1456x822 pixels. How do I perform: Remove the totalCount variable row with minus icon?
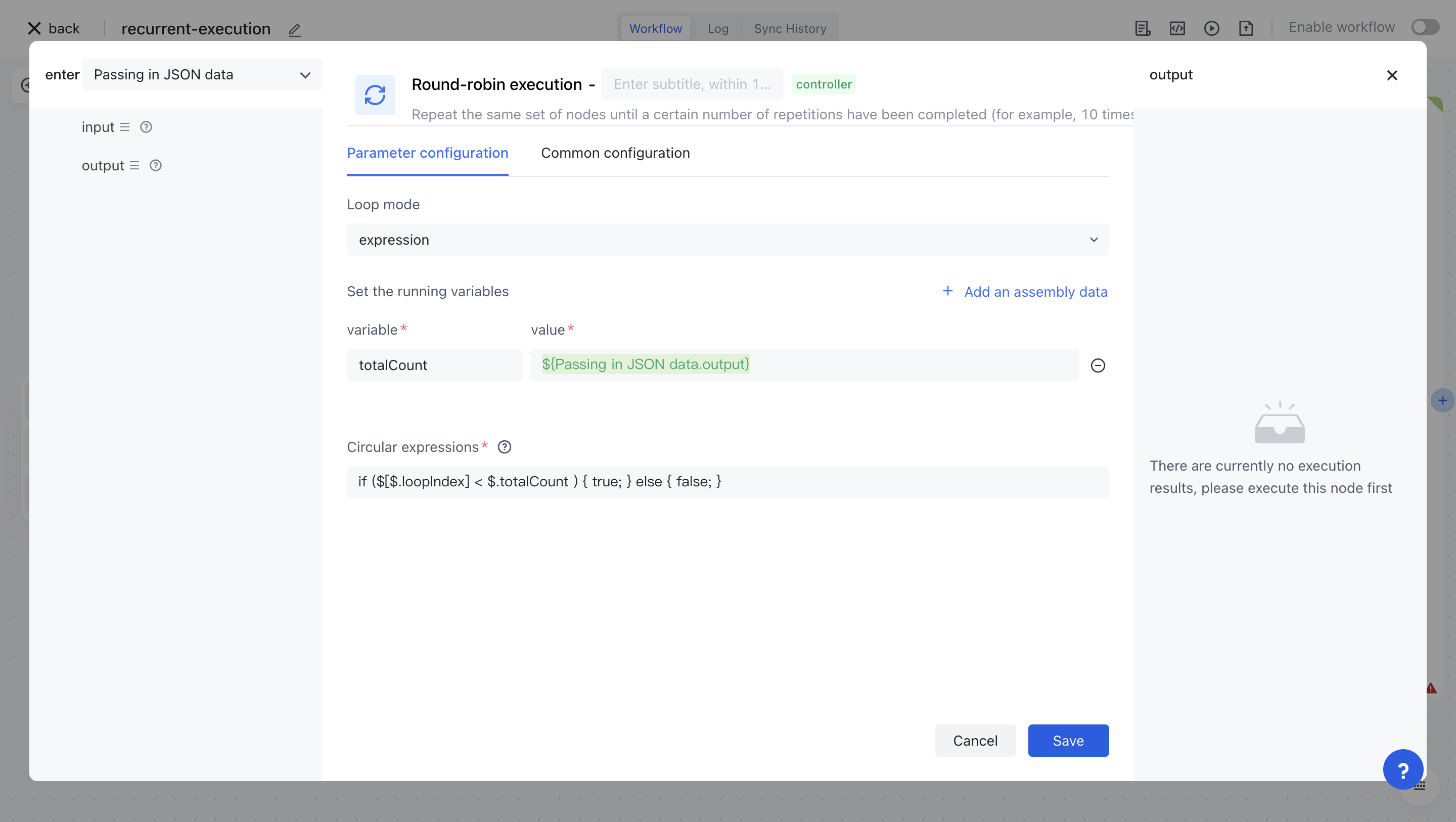click(1098, 365)
